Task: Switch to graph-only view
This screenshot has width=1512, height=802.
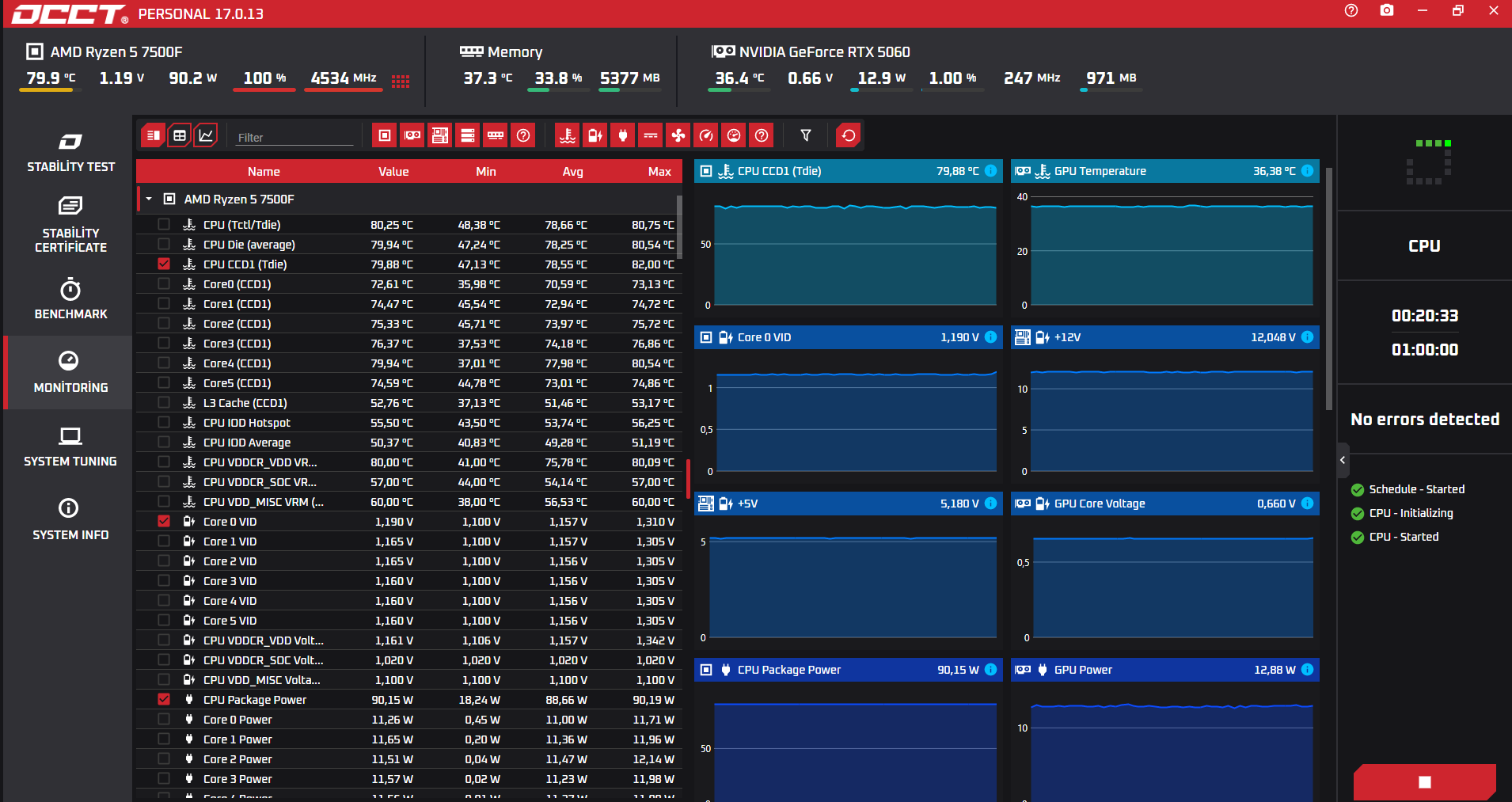Action: [x=206, y=135]
